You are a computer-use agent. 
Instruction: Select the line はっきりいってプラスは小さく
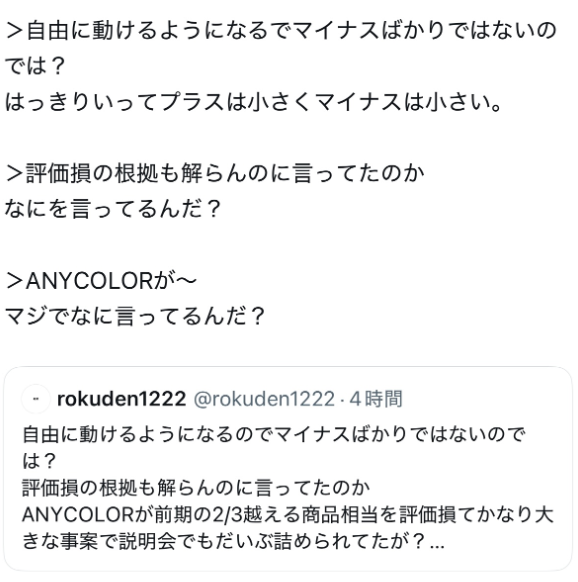254,102
